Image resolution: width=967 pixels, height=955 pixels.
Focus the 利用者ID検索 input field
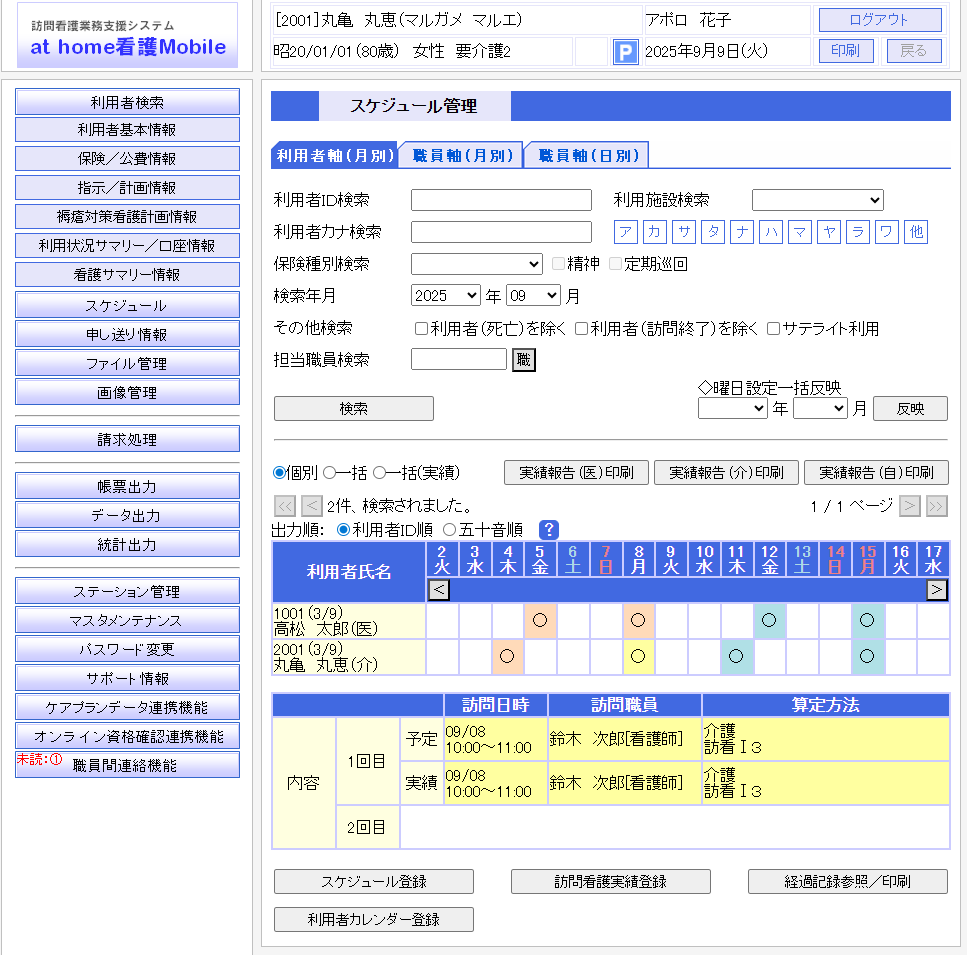501,200
